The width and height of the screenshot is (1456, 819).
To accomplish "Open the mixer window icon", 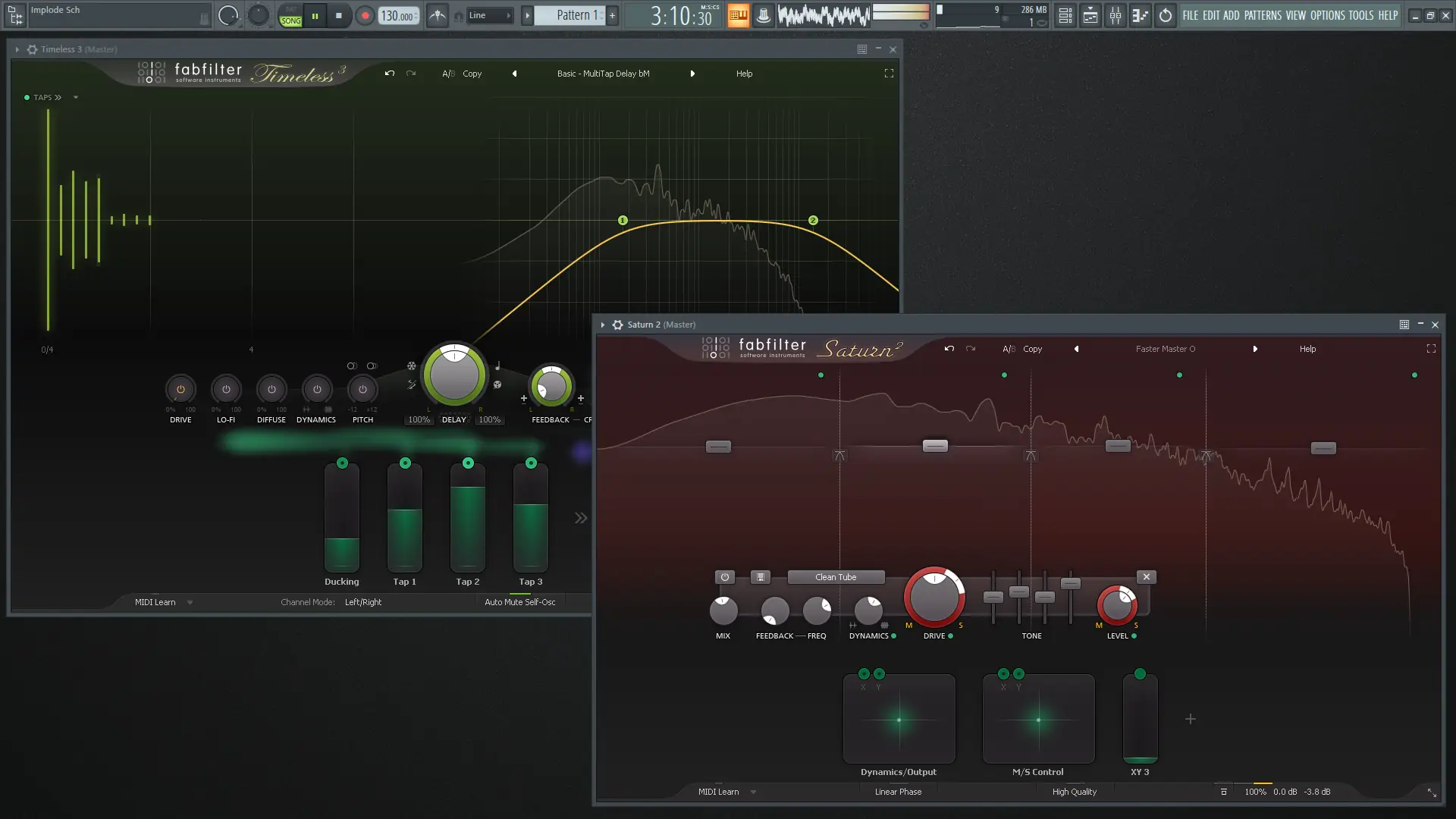I will point(1116,15).
